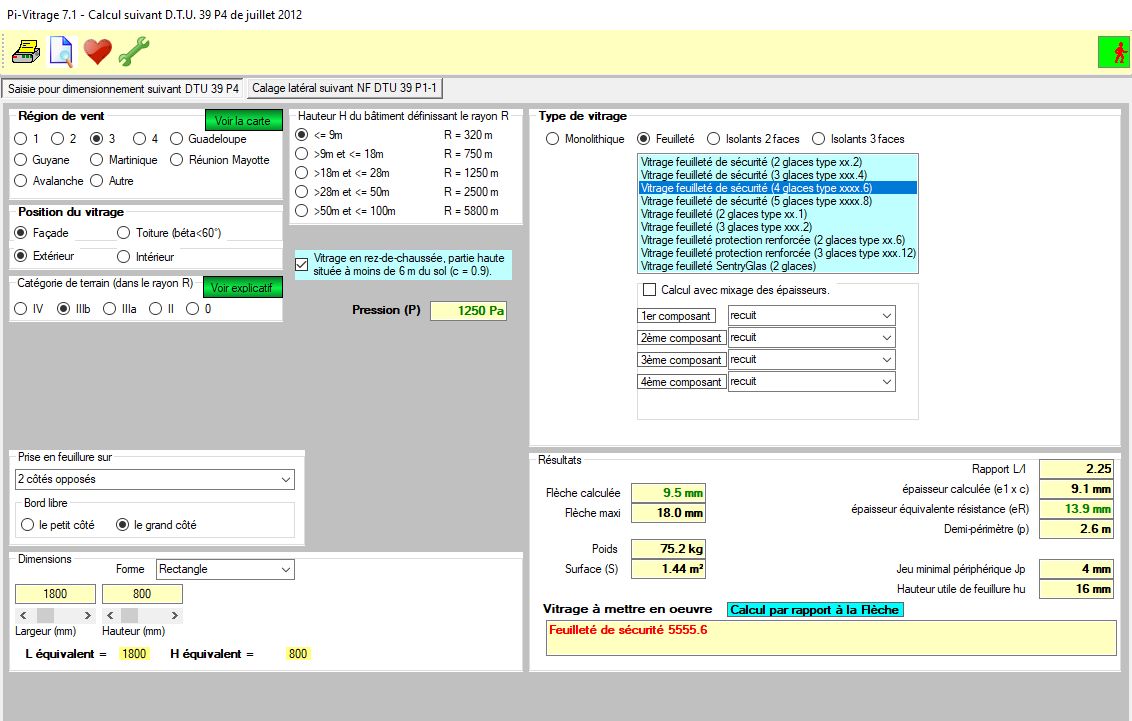The height and width of the screenshot is (721, 1132).
Task: Click the 'Voir la carte' button
Action: (242, 121)
